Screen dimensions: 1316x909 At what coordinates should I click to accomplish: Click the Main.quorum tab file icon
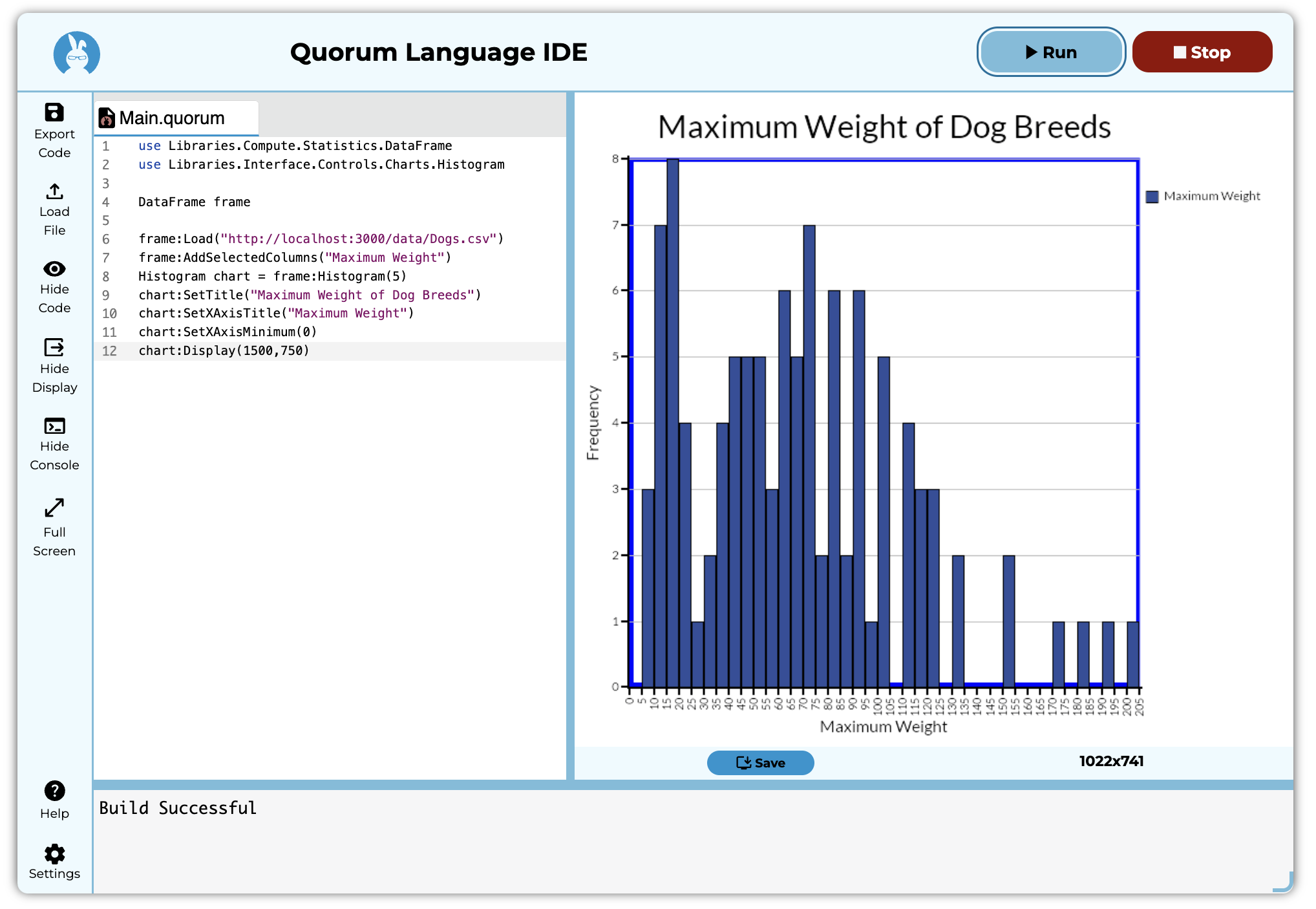[107, 118]
